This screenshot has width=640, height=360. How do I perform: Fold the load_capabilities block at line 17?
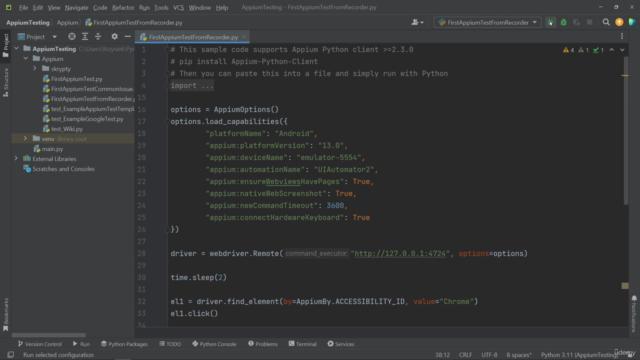(x=167, y=121)
